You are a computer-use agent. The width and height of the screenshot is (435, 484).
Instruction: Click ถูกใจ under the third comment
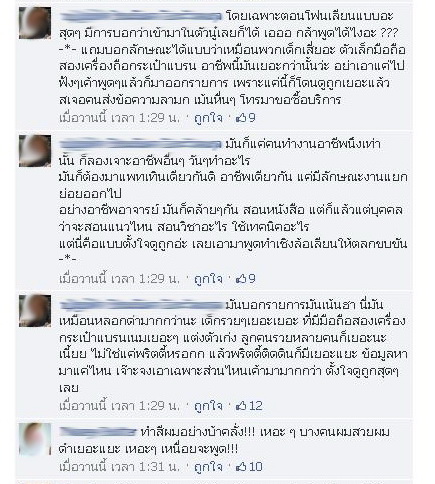(x=208, y=406)
